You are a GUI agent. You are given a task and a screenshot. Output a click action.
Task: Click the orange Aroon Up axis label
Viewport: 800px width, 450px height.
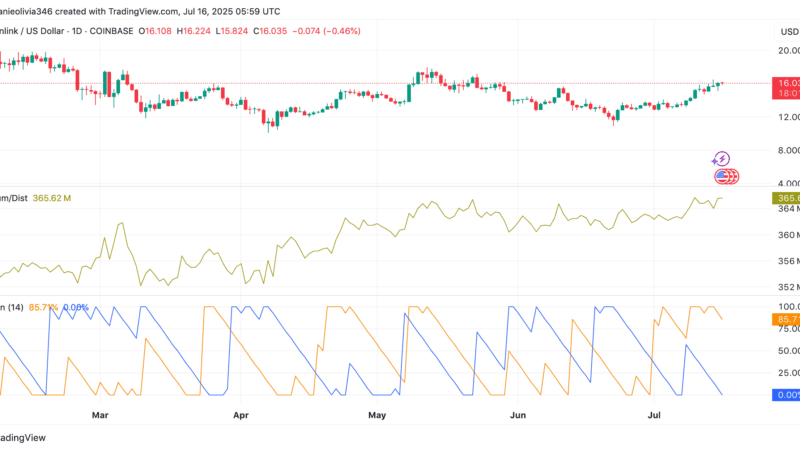click(786, 319)
